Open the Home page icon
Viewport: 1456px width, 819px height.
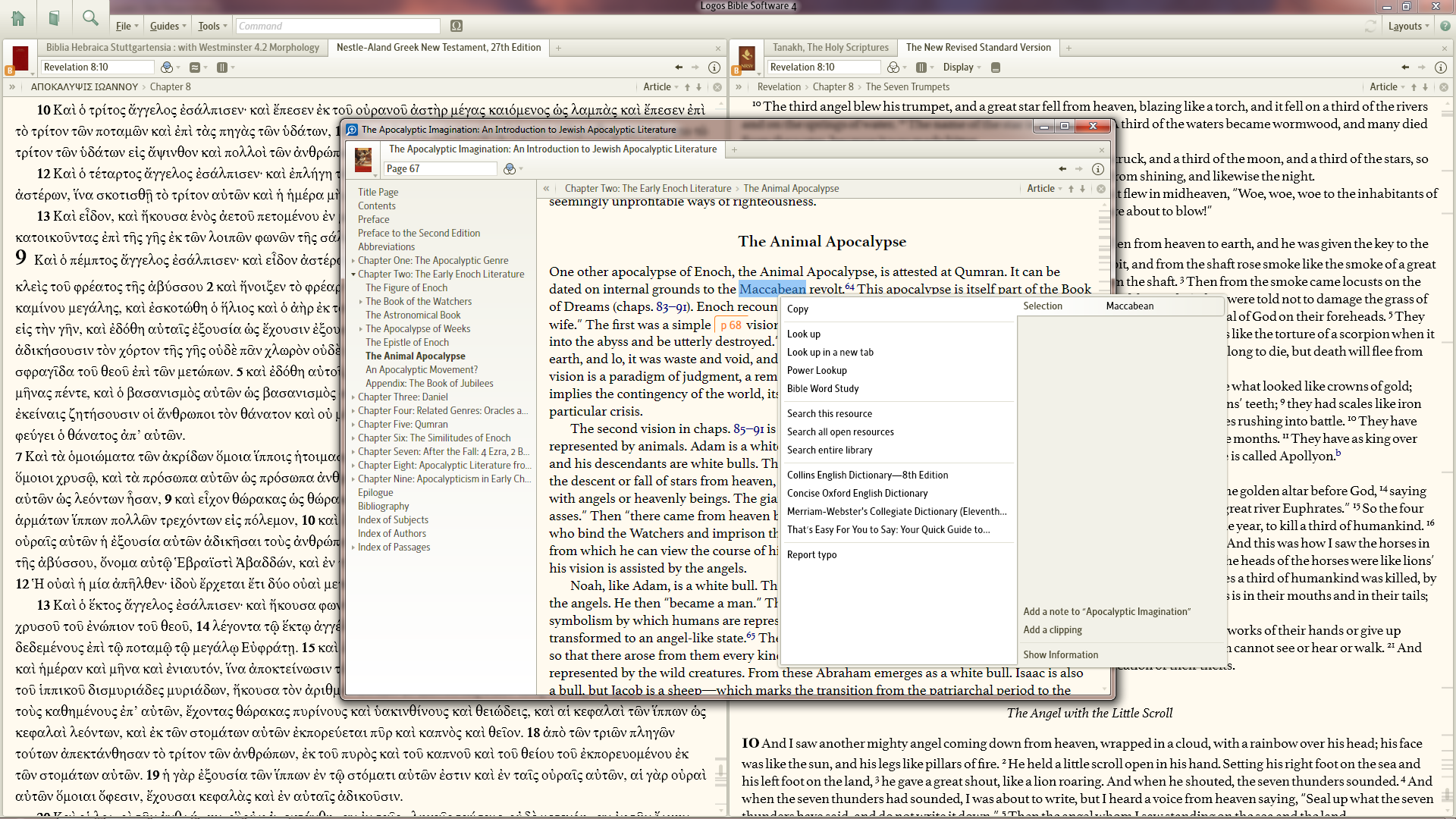point(18,18)
